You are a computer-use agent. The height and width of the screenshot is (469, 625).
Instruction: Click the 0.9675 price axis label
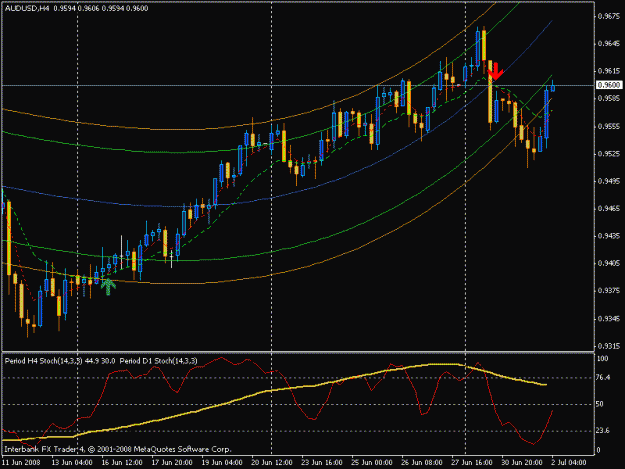tap(609, 16)
